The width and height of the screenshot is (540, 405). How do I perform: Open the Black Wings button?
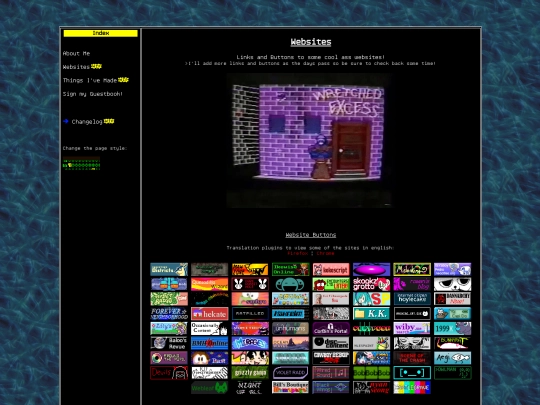(x=331, y=388)
